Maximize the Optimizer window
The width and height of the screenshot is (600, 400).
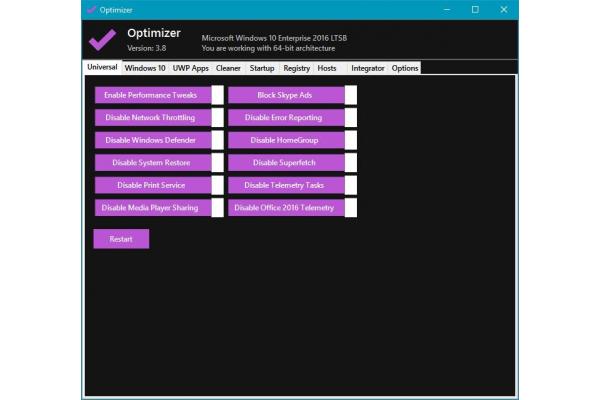coord(475,10)
